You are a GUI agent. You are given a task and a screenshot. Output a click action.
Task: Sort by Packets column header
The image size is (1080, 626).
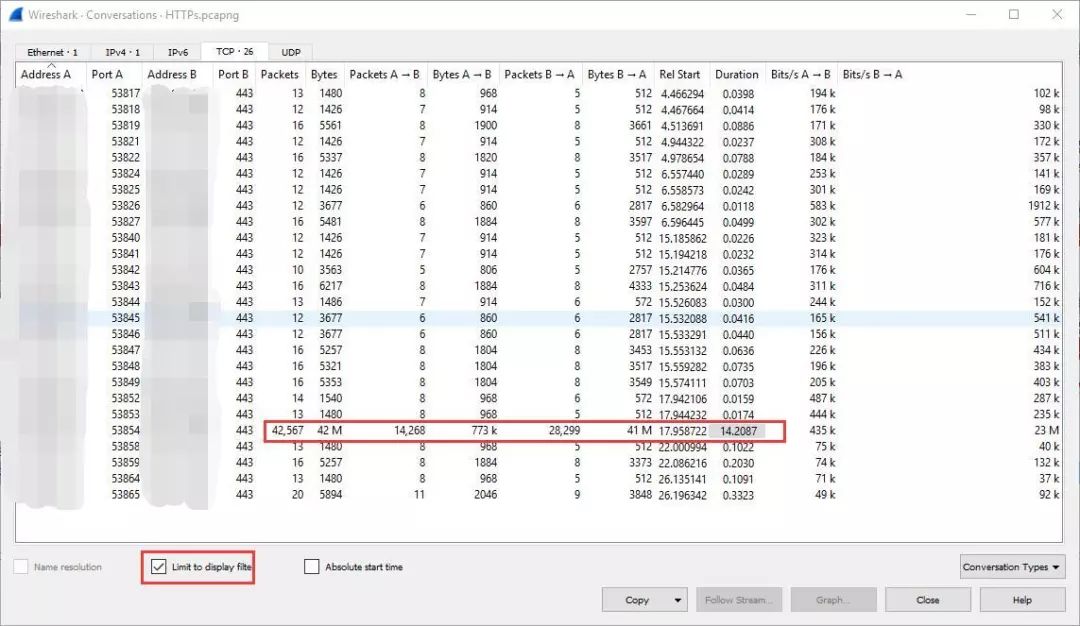tap(280, 74)
